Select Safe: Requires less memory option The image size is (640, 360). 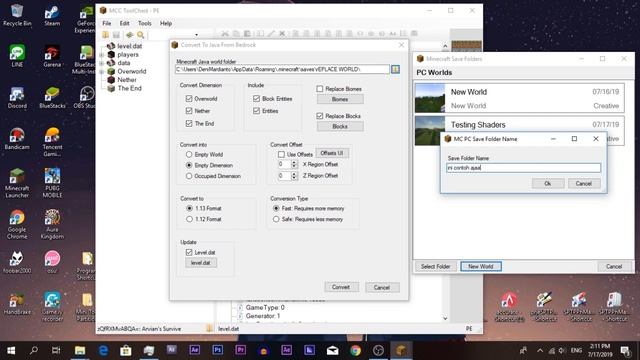tap(276, 219)
